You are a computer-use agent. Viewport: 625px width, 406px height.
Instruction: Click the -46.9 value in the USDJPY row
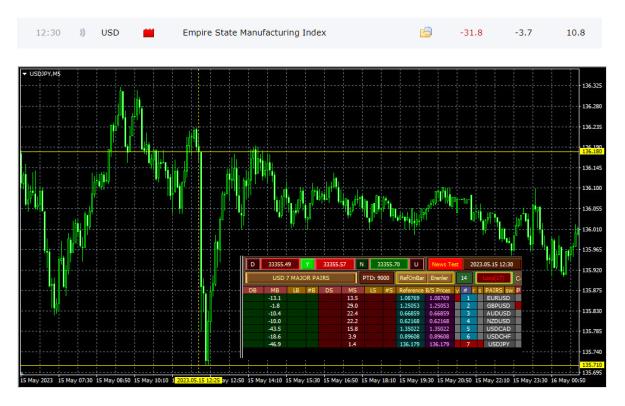tap(275, 344)
